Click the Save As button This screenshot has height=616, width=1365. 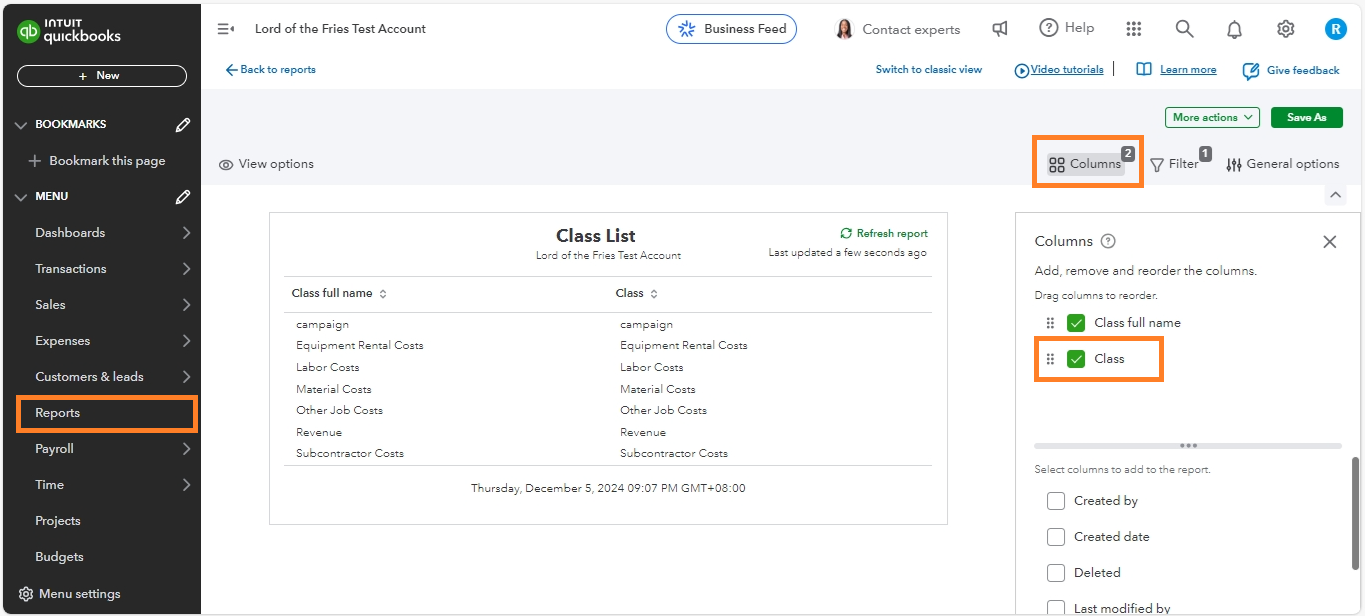pos(1306,118)
